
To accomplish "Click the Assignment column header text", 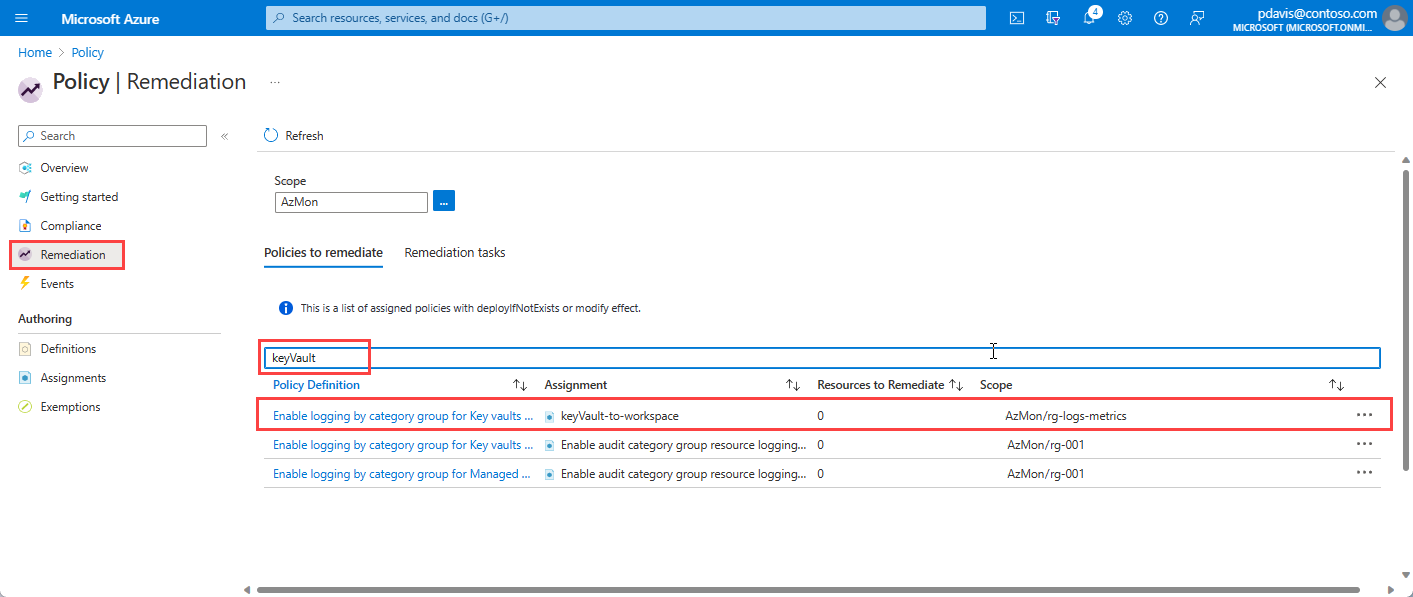I will pyautogui.click(x=576, y=385).
